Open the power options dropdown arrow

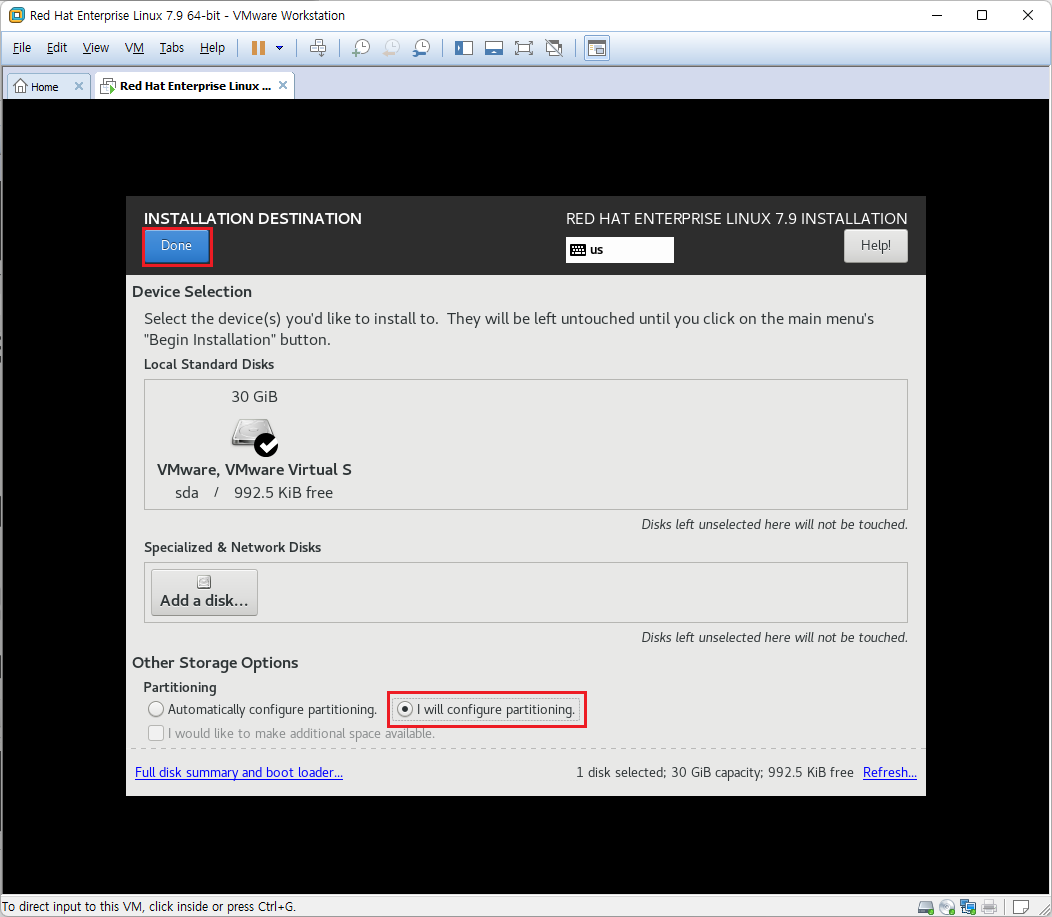pos(280,48)
